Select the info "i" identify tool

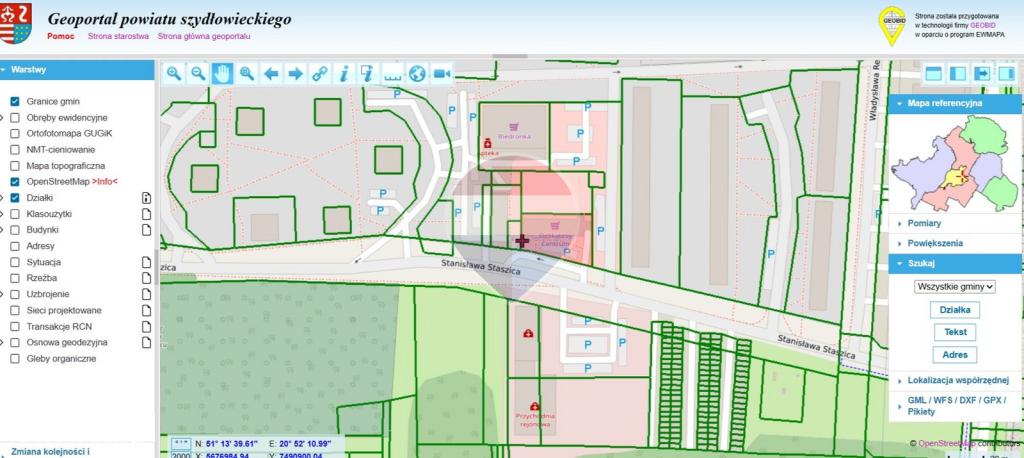[344, 73]
